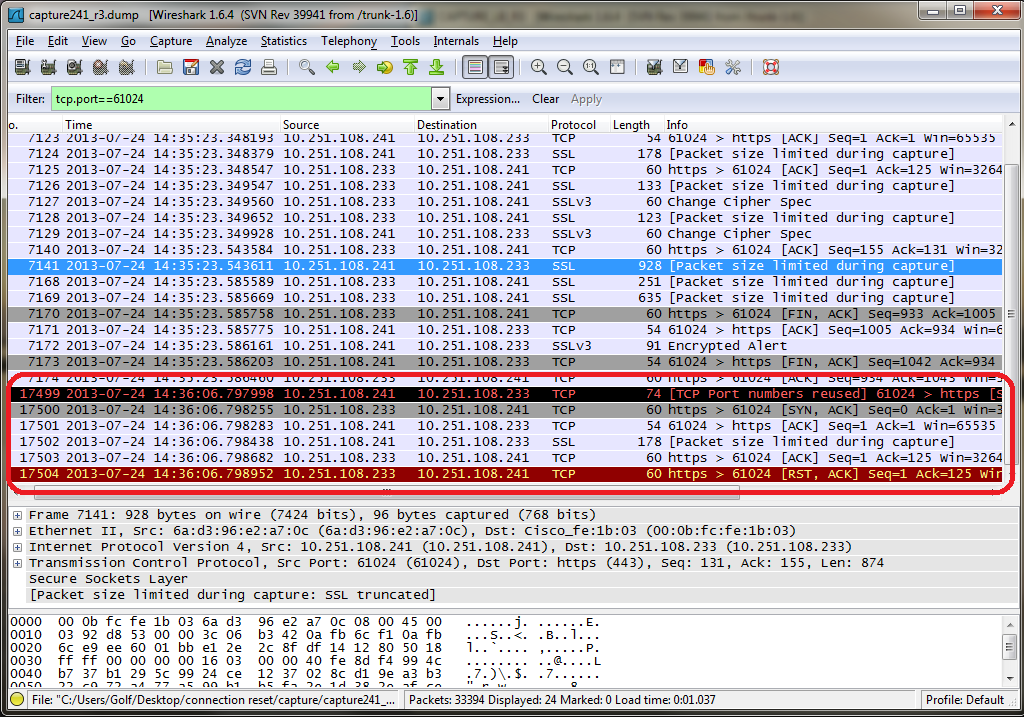Open the coloring rules icon
1024x717 pixels.
coord(706,67)
